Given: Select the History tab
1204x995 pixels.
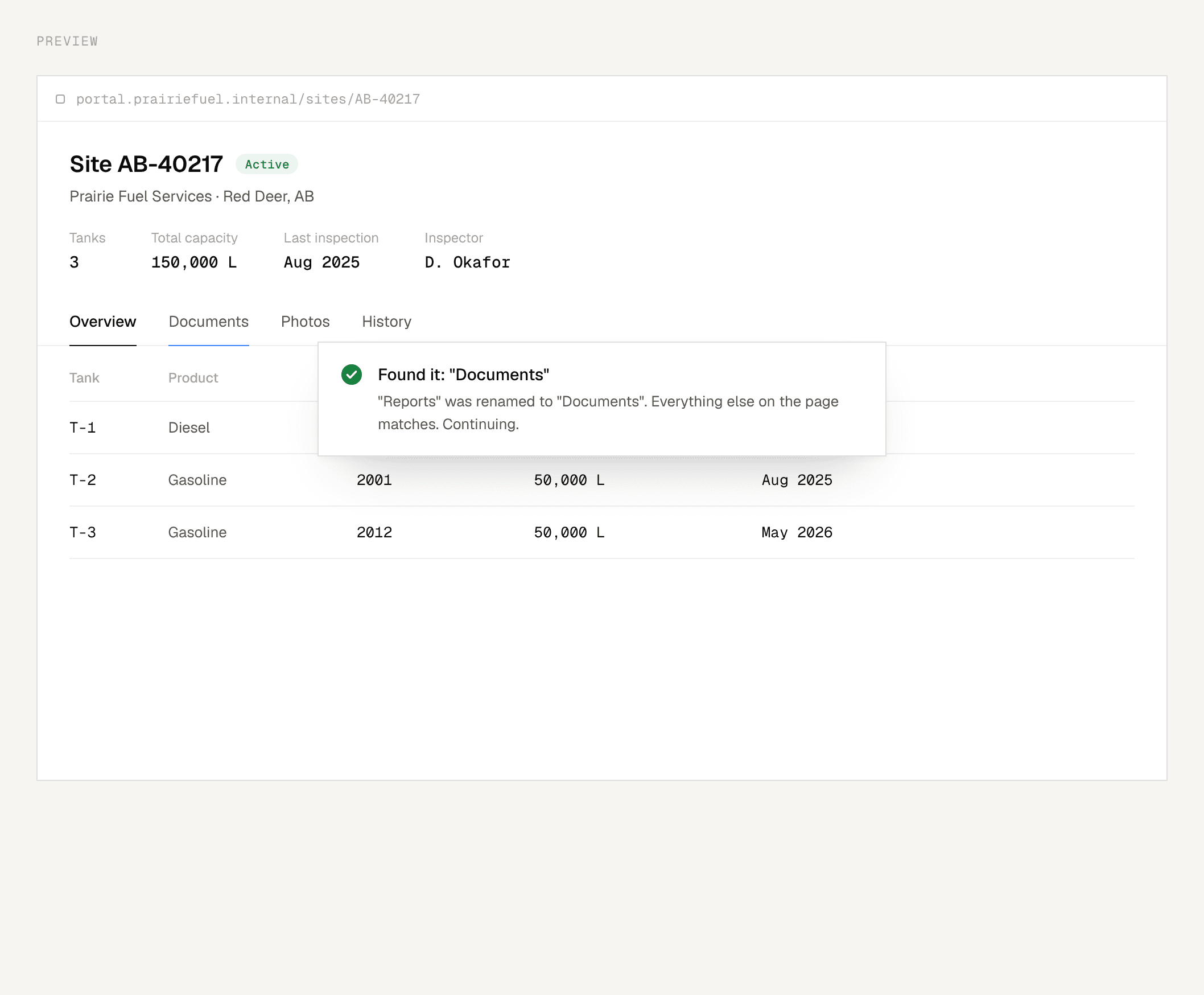Looking at the screenshot, I should [x=386, y=322].
